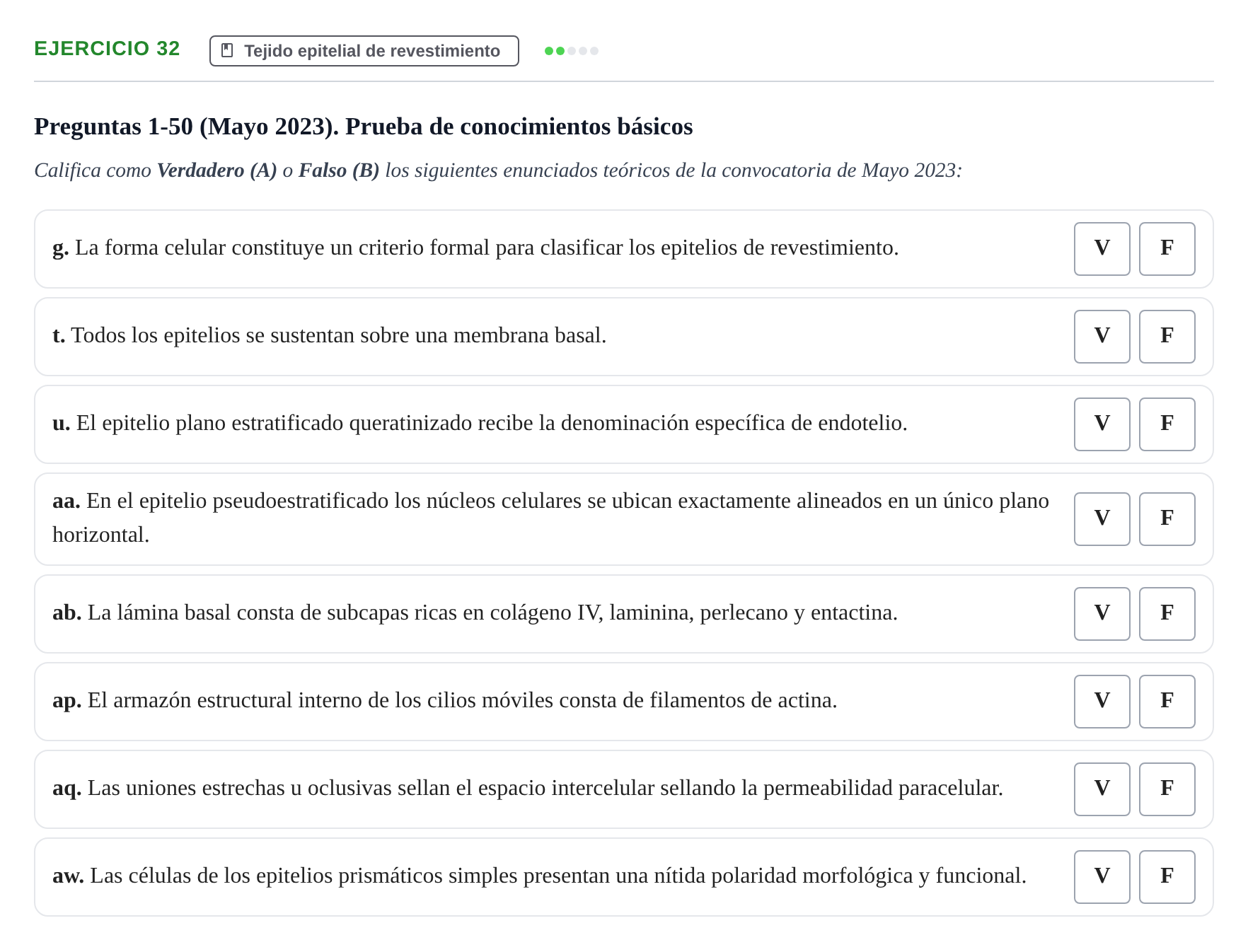Click the instruction line 'Califica como Verdadero (A)'
This screenshot has height=952, width=1248.
pos(498,170)
